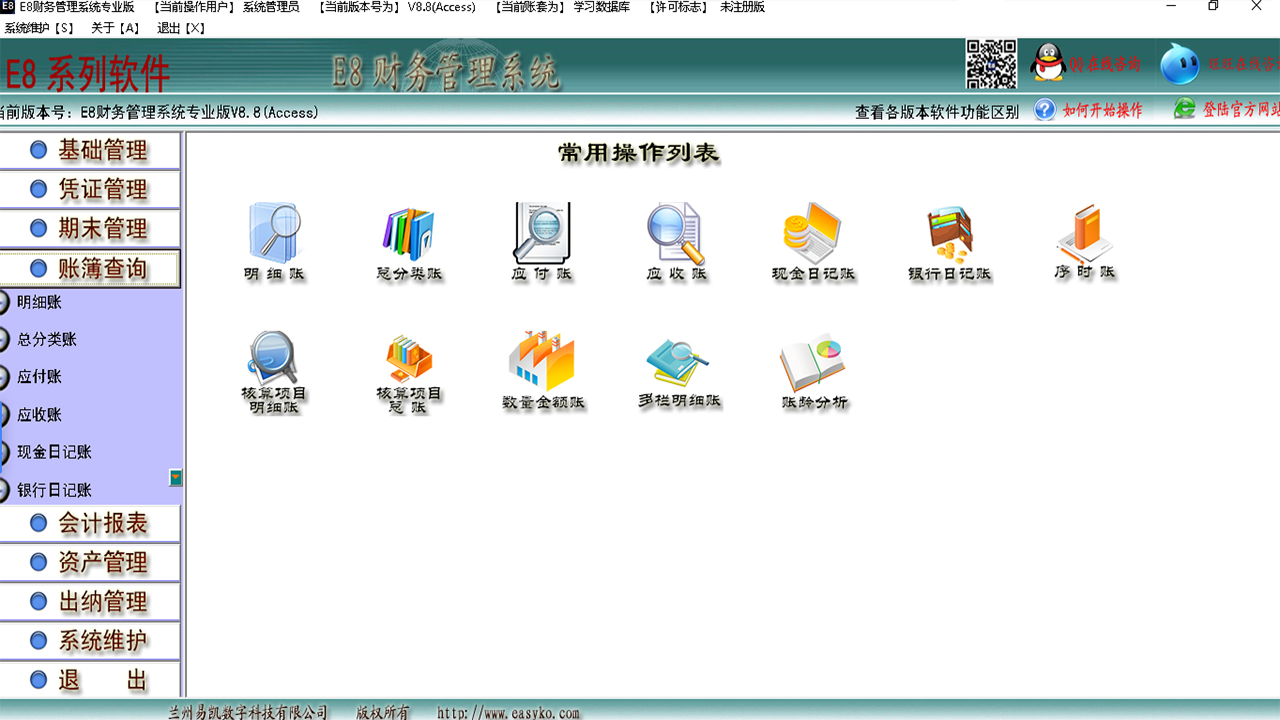1280x720 pixels.
Task: Click the QQ online support icon
Action: (1045, 62)
